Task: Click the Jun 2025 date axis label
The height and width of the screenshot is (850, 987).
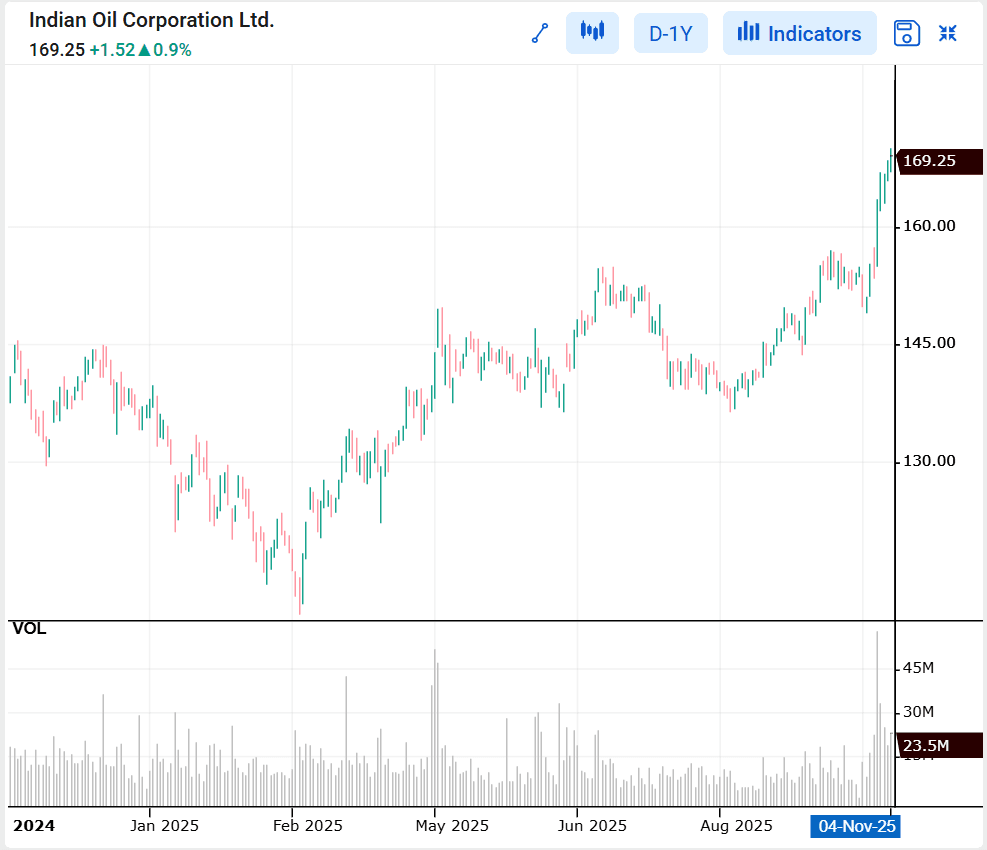Action: (x=592, y=826)
